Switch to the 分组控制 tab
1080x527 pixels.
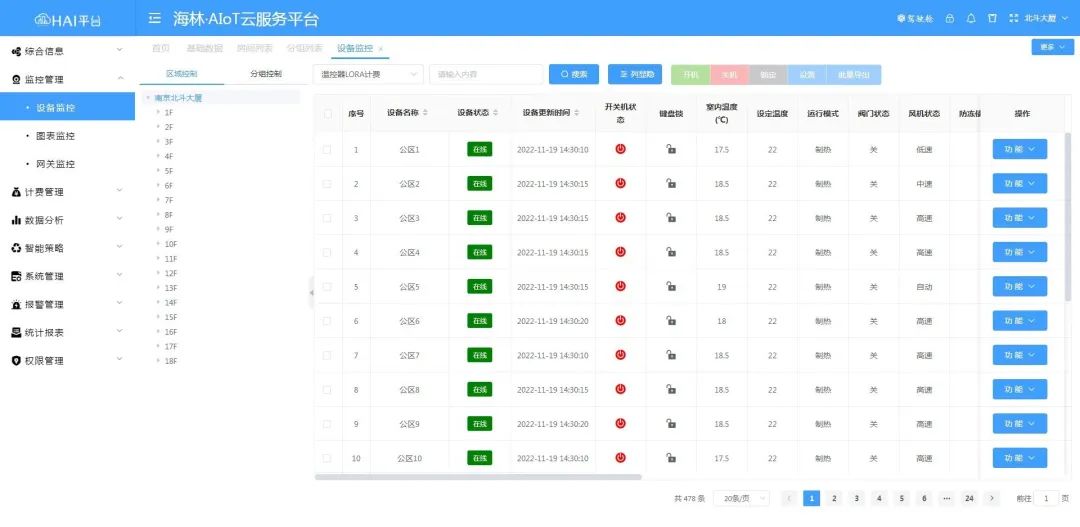click(266, 74)
